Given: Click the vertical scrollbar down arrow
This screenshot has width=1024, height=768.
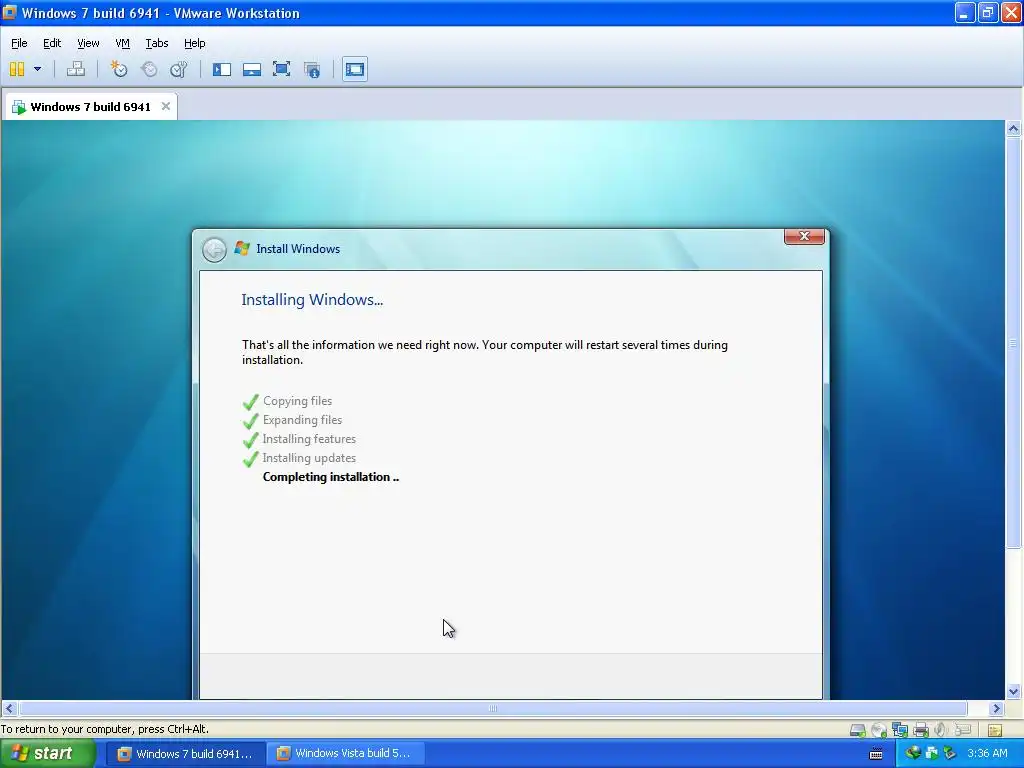Looking at the screenshot, I should pyautogui.click(x=1014, y=691).
